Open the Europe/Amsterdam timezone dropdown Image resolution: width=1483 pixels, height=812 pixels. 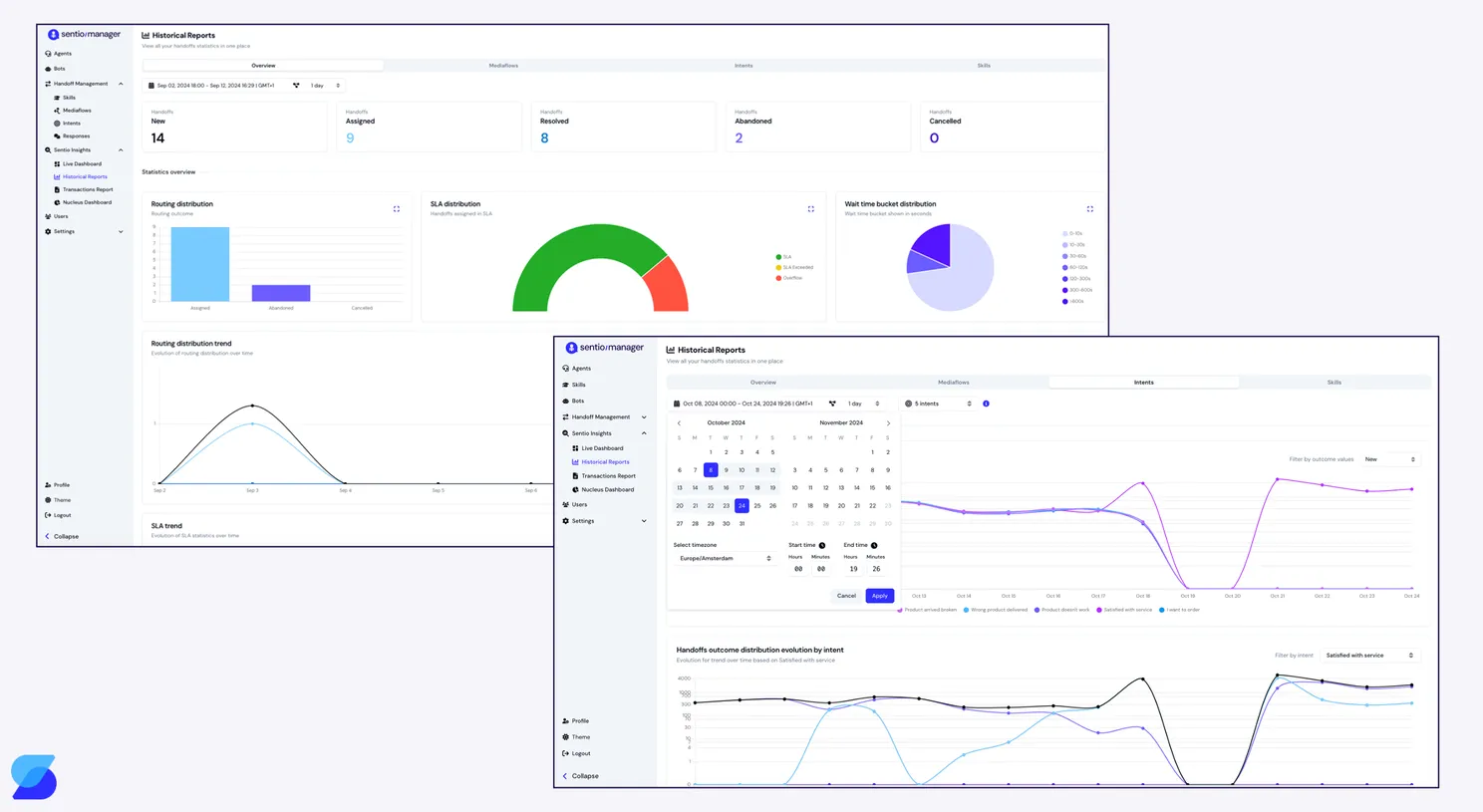tap(725, 558)
